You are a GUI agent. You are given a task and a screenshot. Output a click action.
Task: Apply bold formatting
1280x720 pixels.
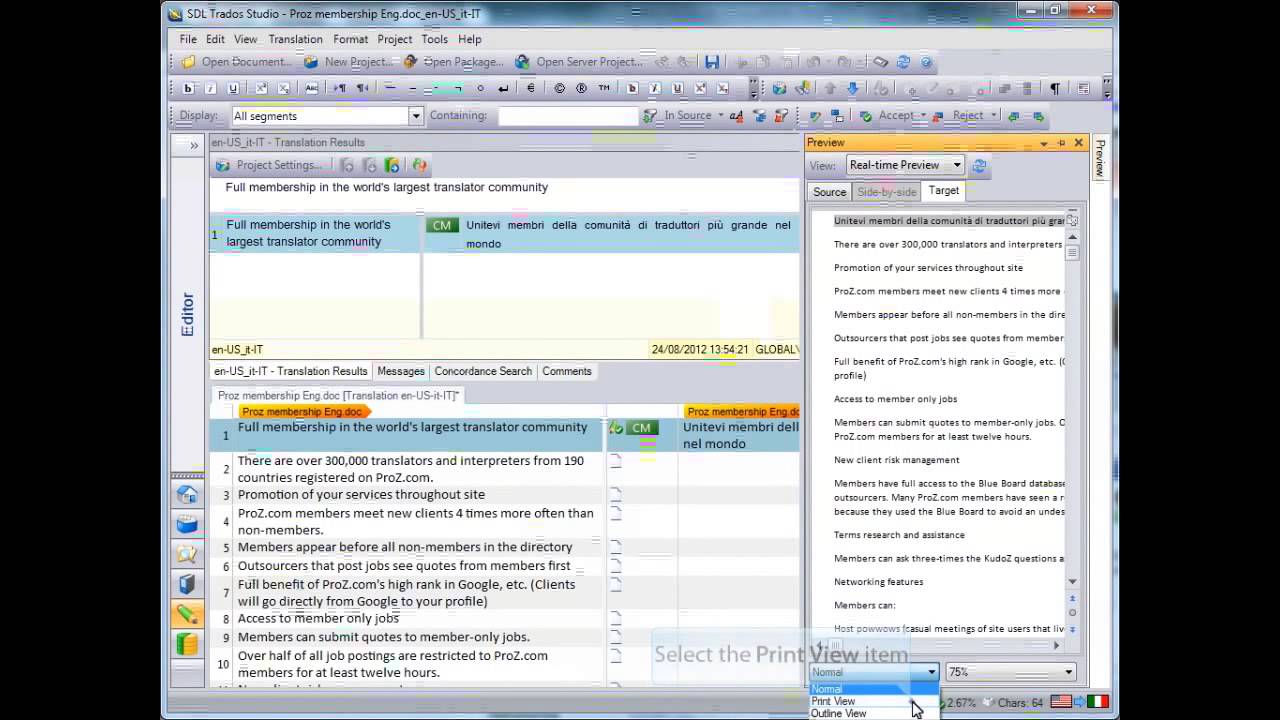click(188, 88)
